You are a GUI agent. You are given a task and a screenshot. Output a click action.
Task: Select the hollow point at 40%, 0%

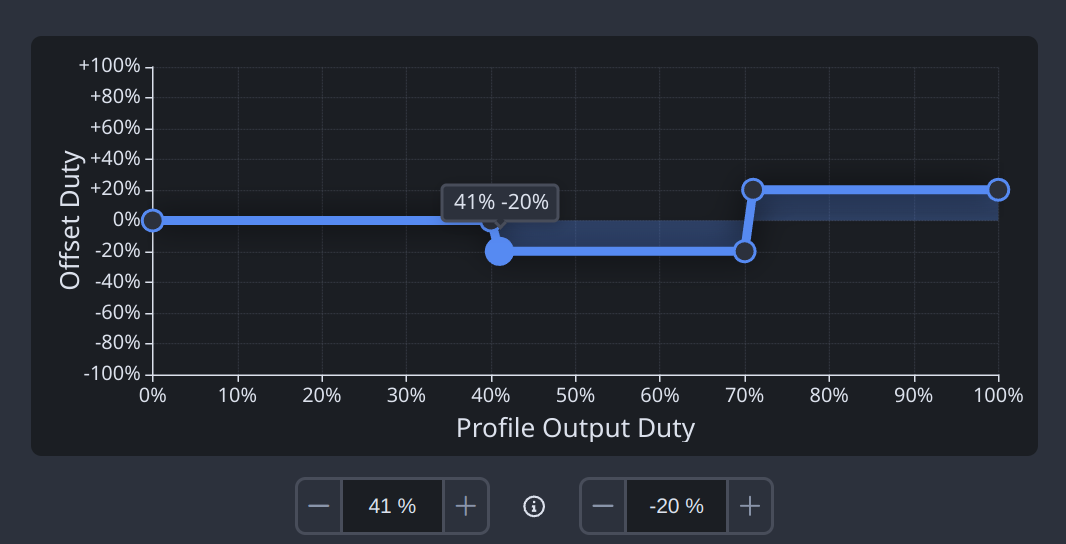pyautogui.click(x=488, y=221)
